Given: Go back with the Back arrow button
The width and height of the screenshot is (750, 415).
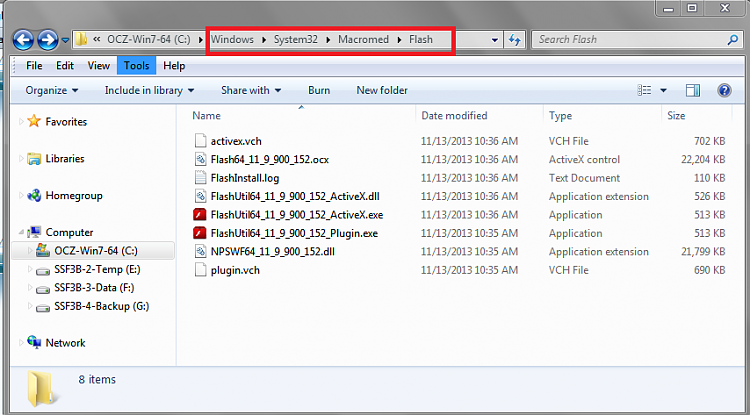Looking at the screenshot, I should (x=23, y=40).
